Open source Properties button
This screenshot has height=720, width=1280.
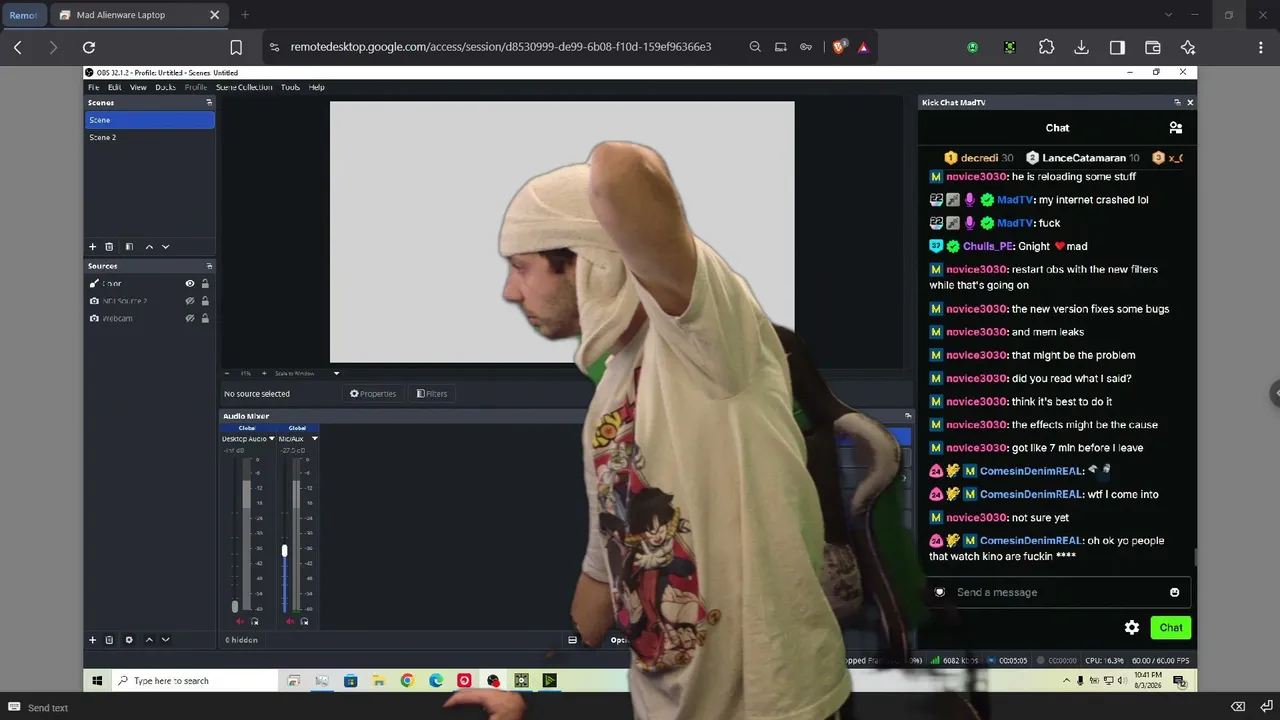tap(373, 394)
